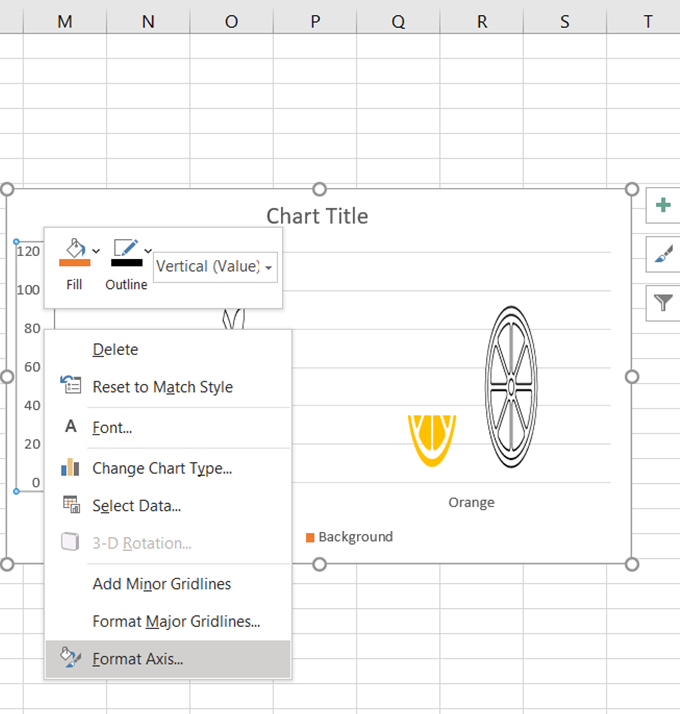
Task: Click the chart's right-middle resize handle
Action: [x=632, y=377]
